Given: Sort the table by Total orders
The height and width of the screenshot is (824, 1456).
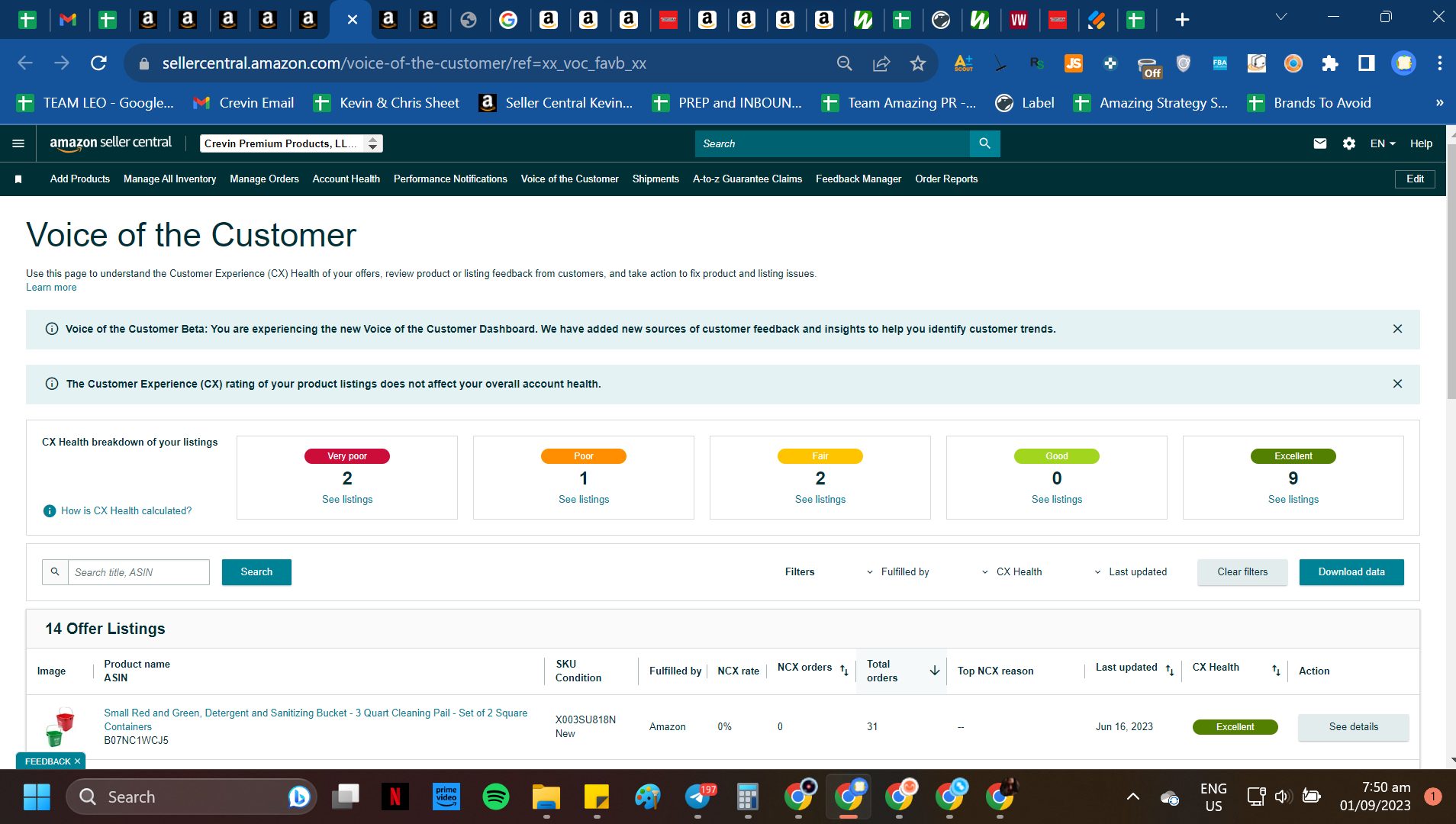Looking at the screenshot, I should point(934,671).
